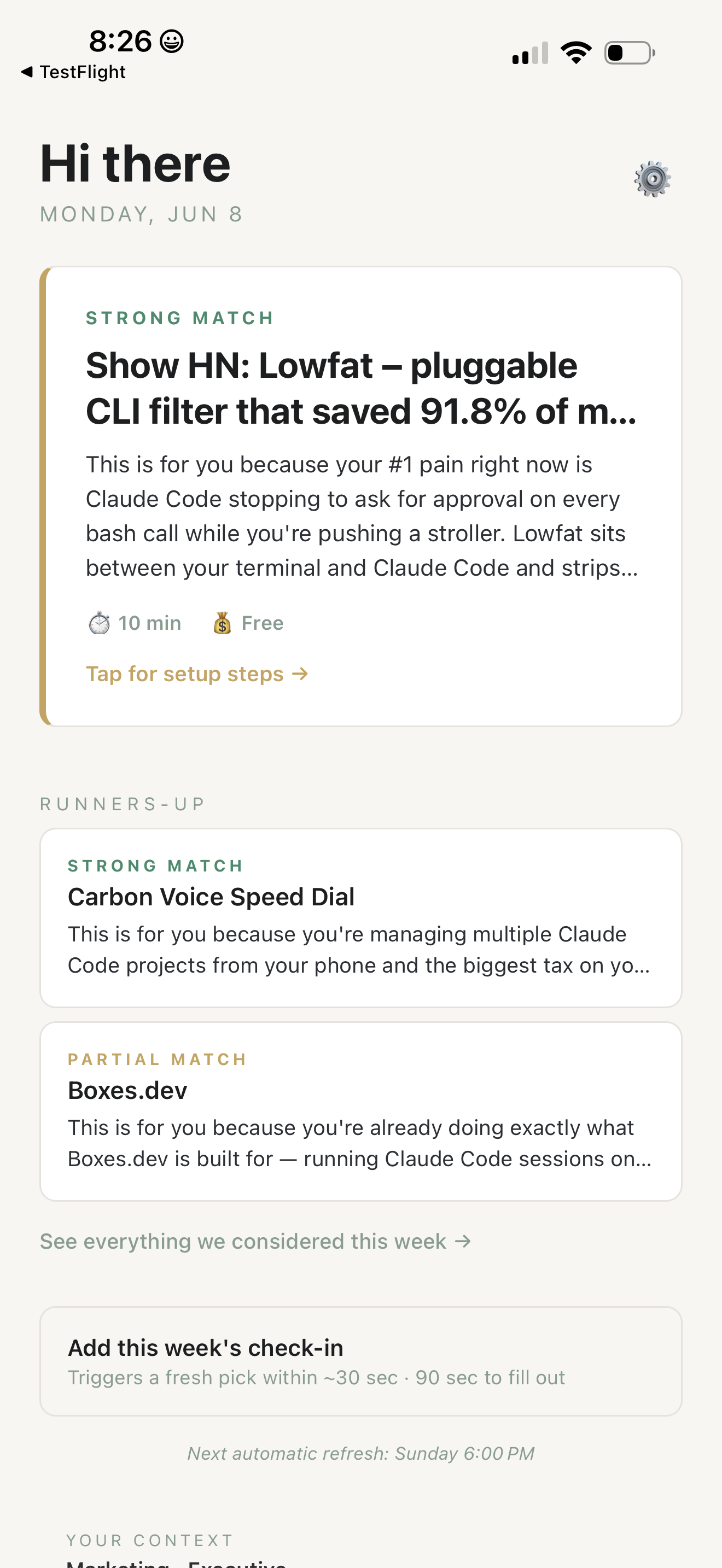The width and height of the screenshot is (722, 1568).
Task: Open the Lowfat Show HN card title
Action: pos(361,388)
